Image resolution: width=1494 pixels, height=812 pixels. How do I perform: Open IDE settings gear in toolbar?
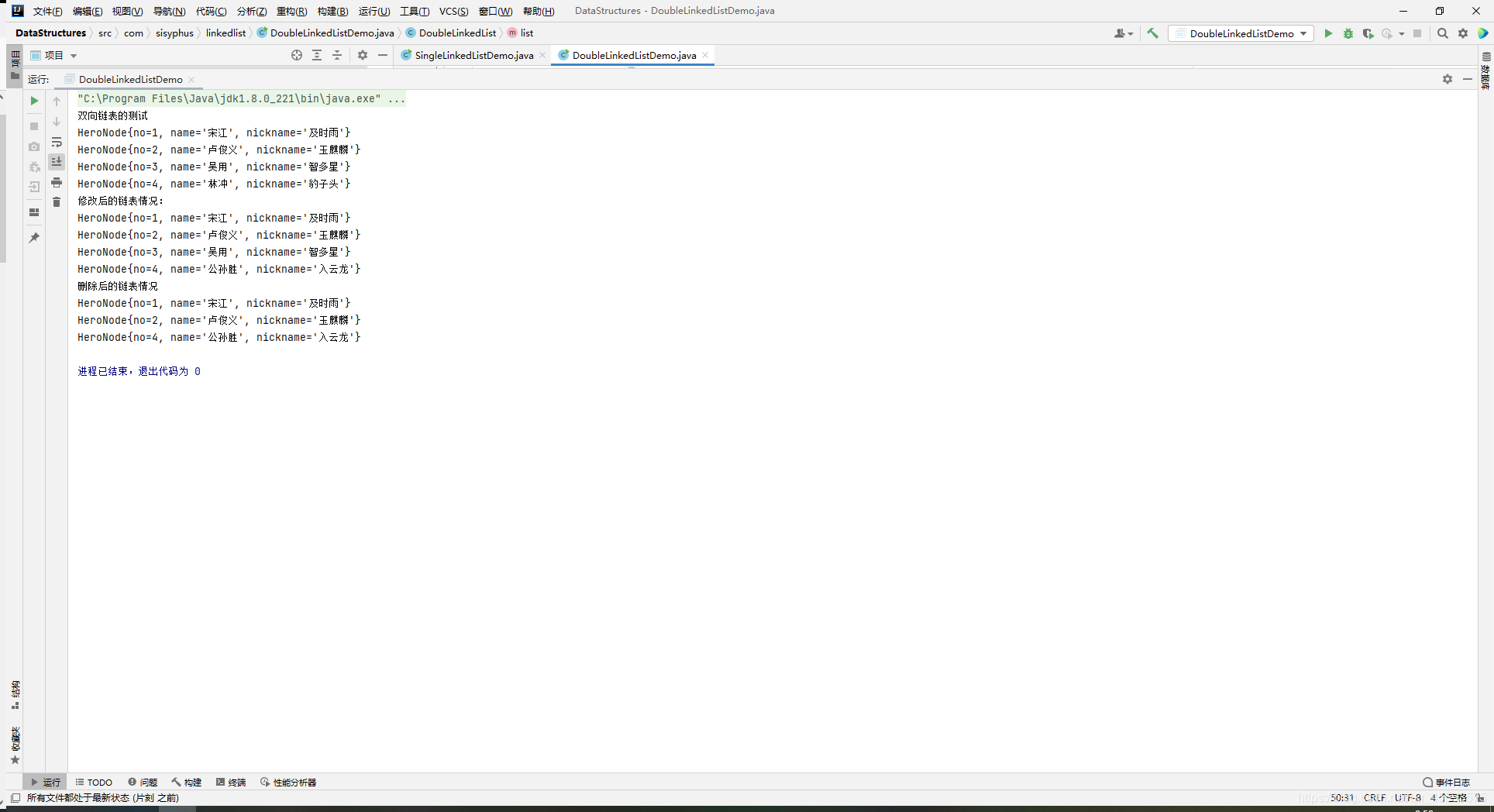coord(1463,33)
